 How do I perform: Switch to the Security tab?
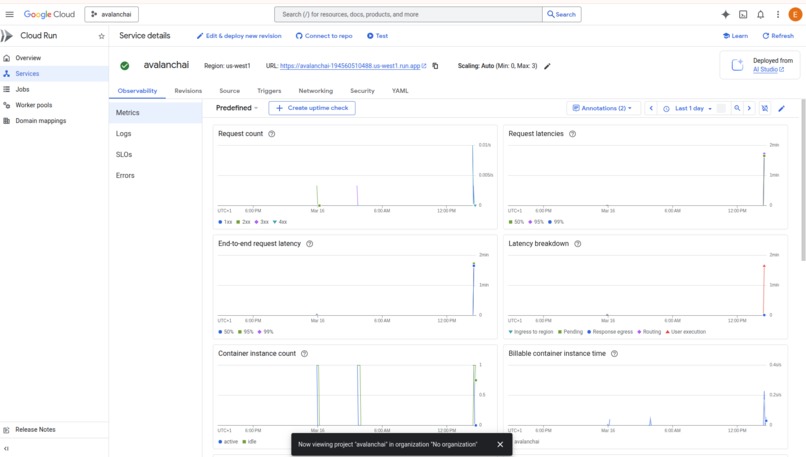click(x=362, y=91)
